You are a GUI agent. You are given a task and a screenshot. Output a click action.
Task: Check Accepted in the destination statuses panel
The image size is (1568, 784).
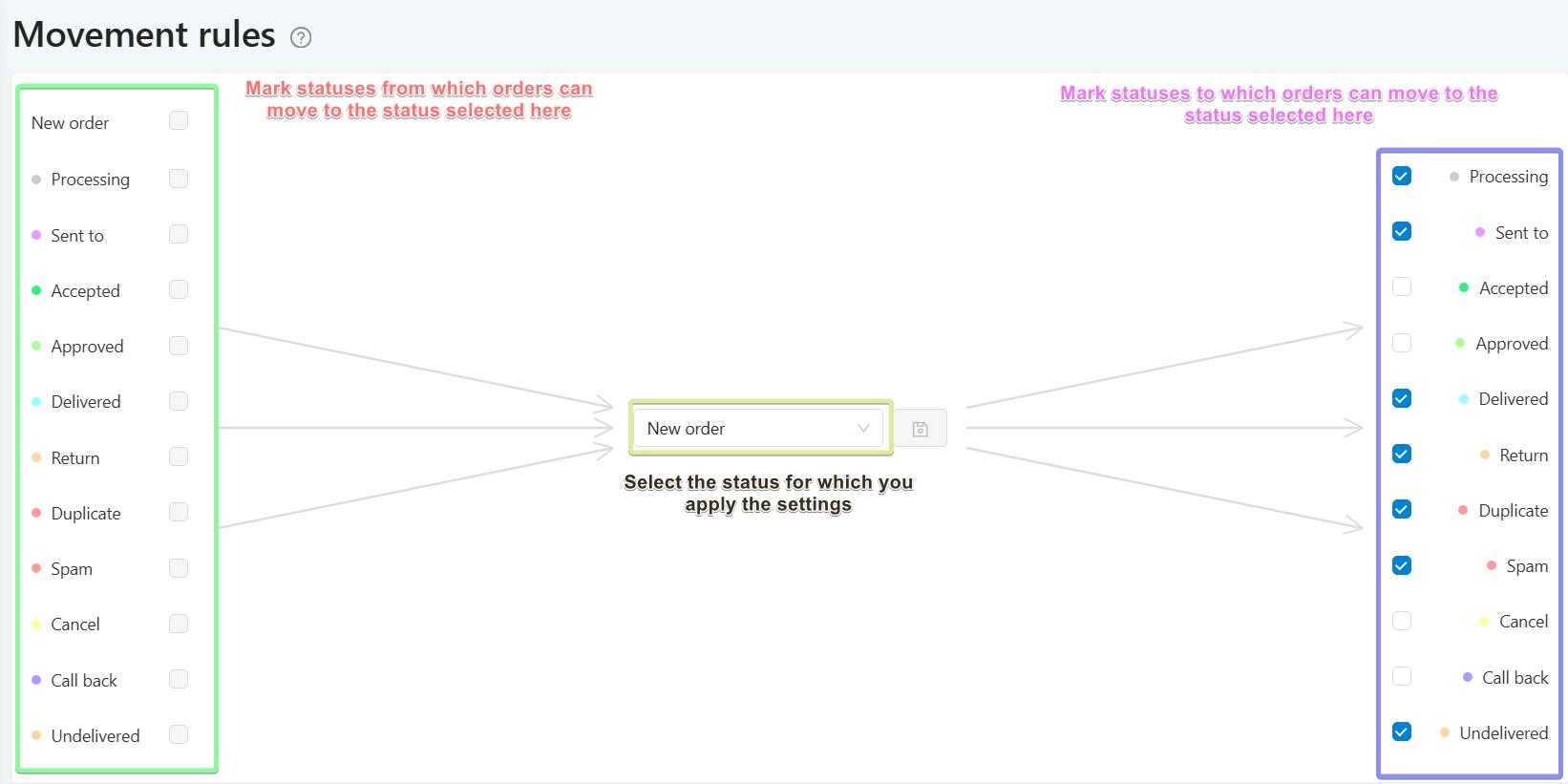[1402, 287]
